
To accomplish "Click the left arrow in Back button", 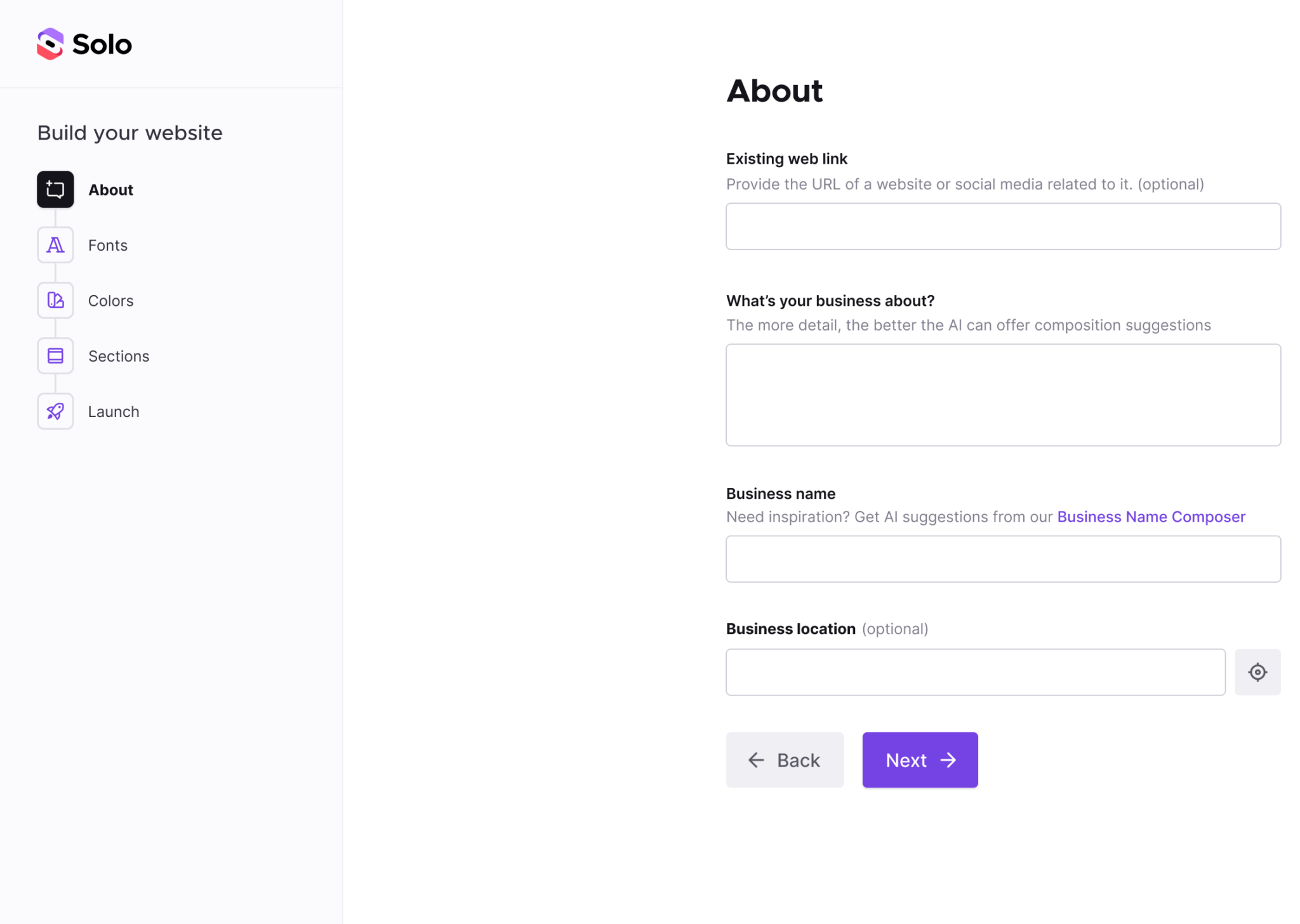I will [756, 760].
